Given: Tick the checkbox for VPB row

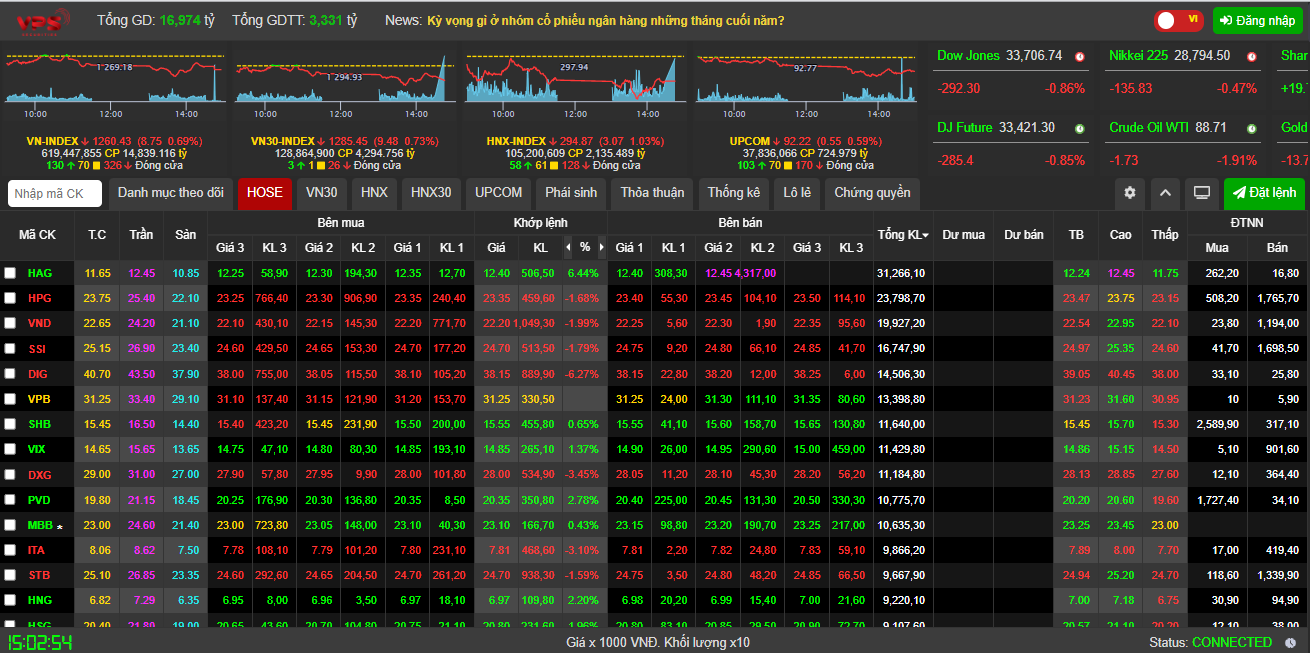Looking at the screenshot, I should pos(10,399).
